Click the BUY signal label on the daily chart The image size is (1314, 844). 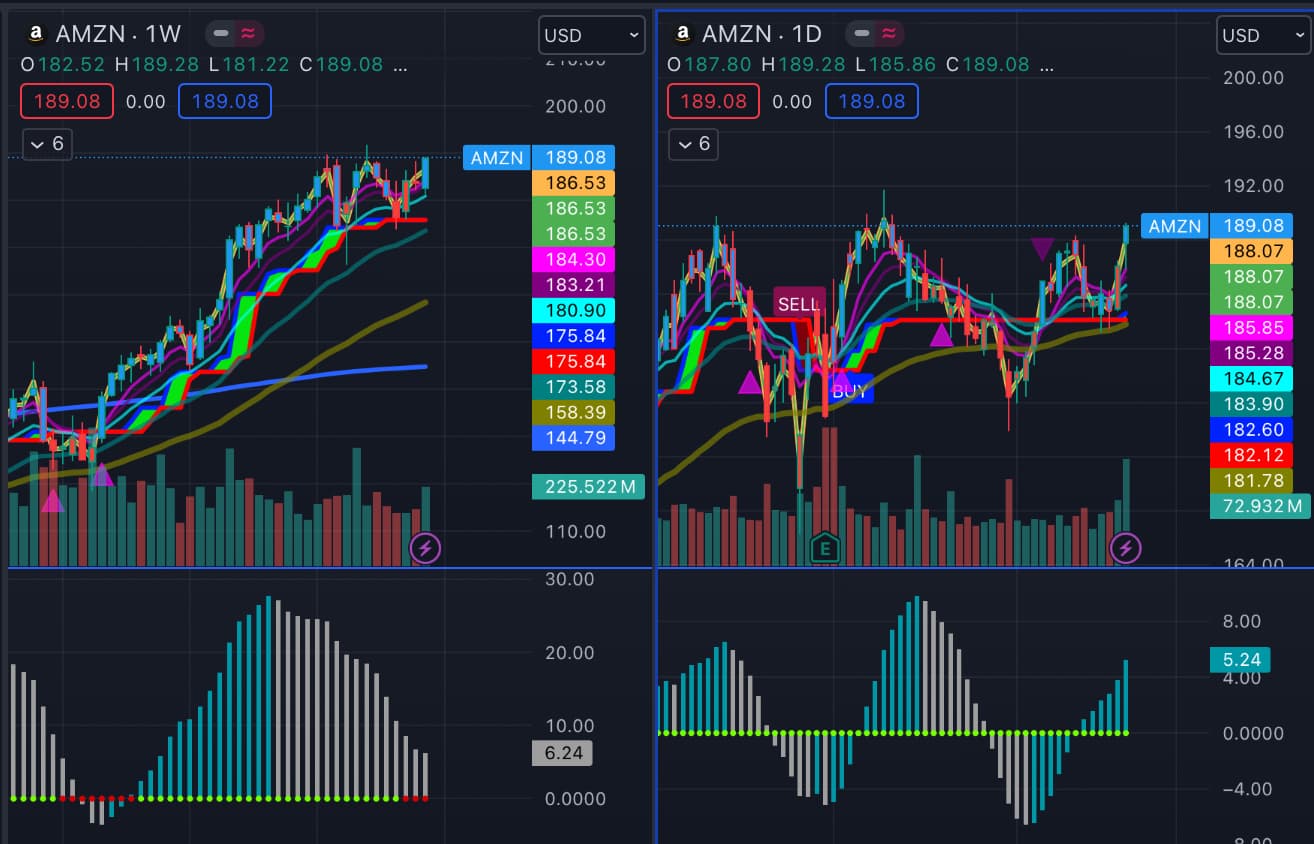click(x=849, y=391)
